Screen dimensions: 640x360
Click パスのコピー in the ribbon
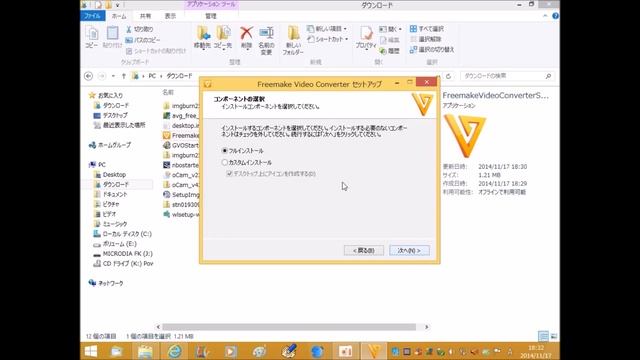[143, 40]
